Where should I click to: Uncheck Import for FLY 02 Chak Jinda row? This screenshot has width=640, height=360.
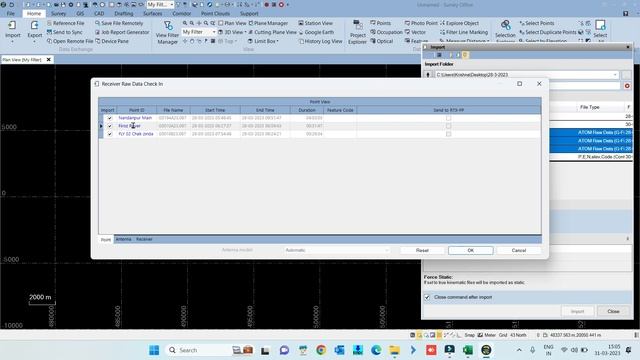[109, 134]
